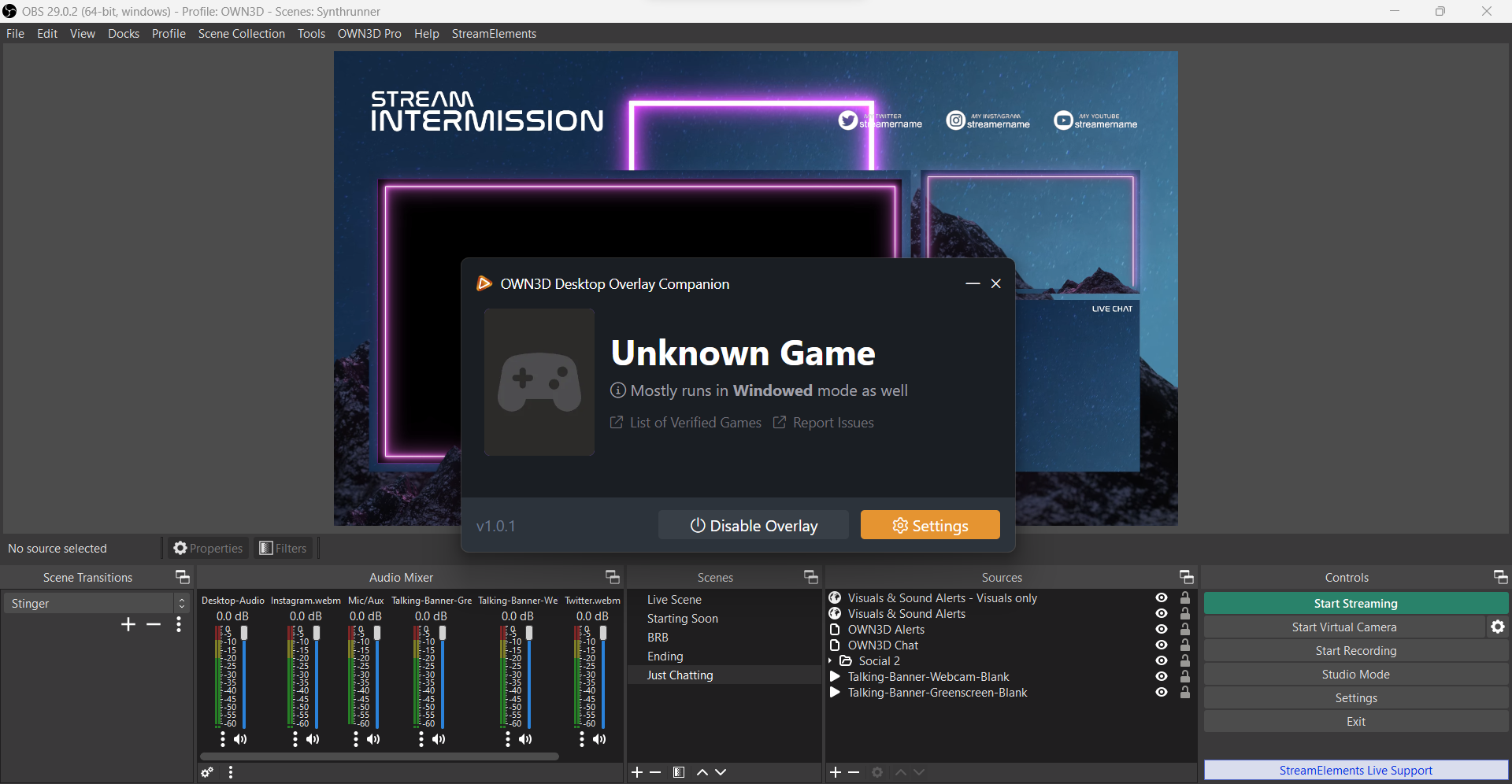Open OBS Settings in Controls
The height and width of the screenshot is (784, 1512).
(1355, 697)
